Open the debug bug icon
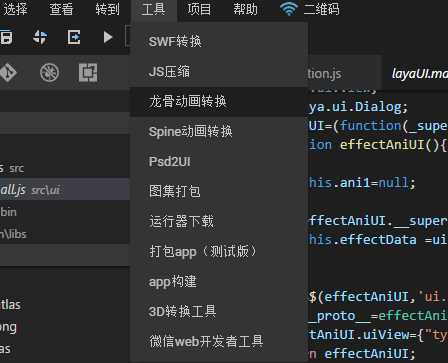Viewport: 448px width, 363px height. 50,72
